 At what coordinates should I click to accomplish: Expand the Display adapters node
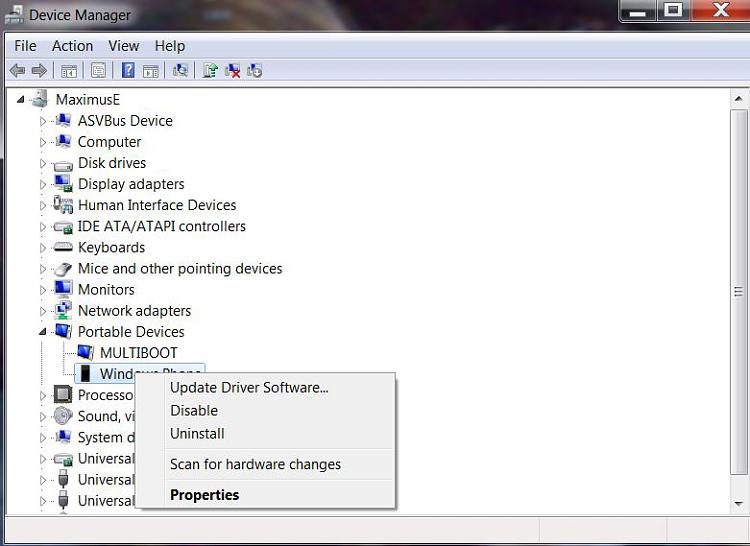(43, 185)
